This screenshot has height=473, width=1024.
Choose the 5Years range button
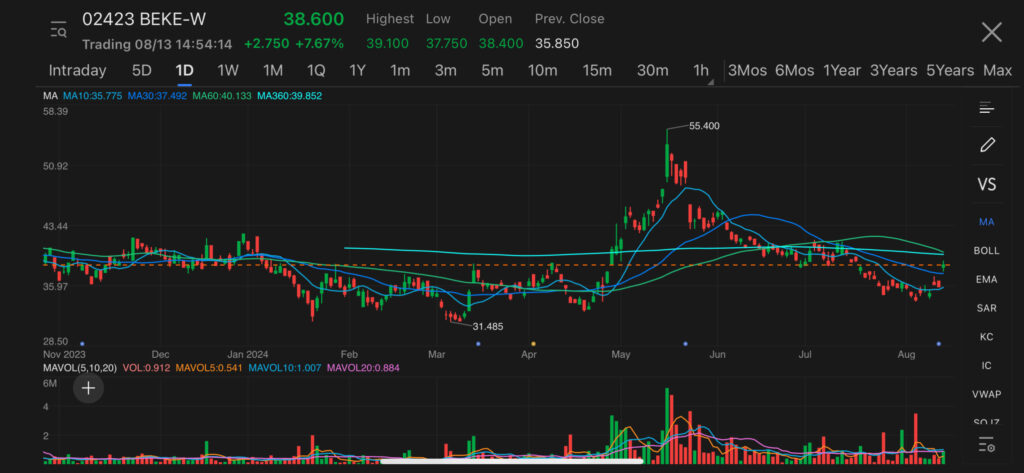949,70
